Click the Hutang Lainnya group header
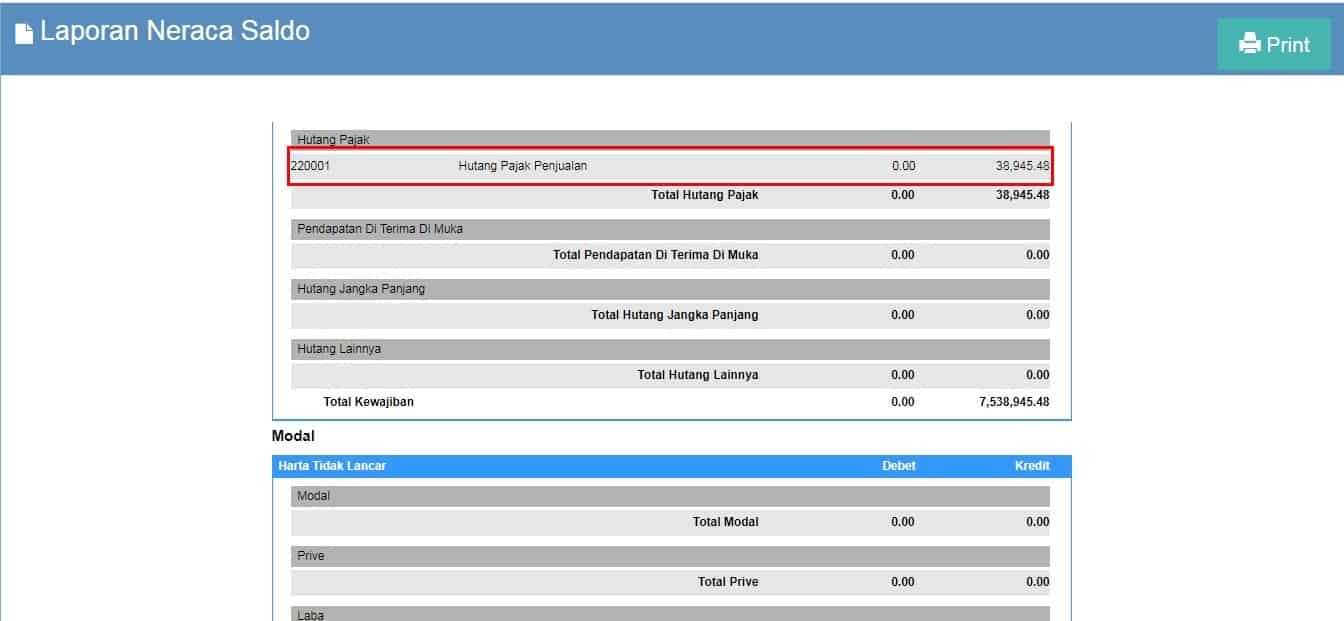The width and height of the screenshot is (1344, 621). pyautogui.click(x=339, y=349)
